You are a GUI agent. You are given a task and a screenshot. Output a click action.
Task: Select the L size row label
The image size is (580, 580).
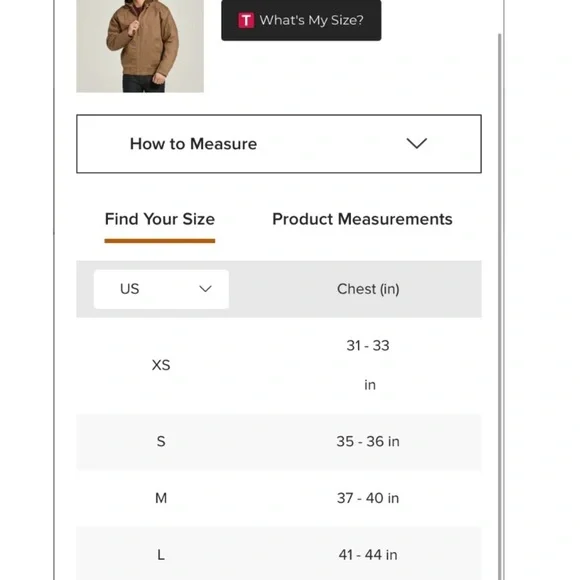(161, 555)
